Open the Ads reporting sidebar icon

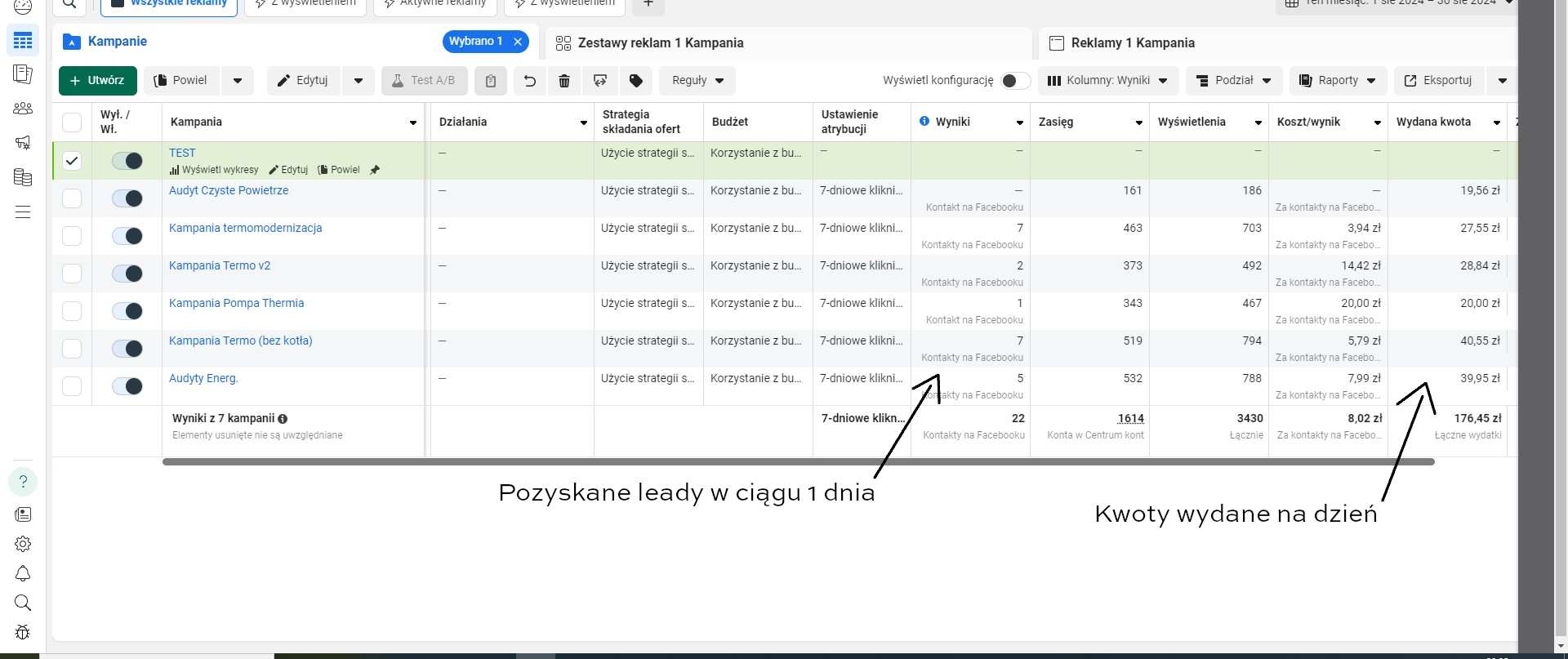pos(23,74)
